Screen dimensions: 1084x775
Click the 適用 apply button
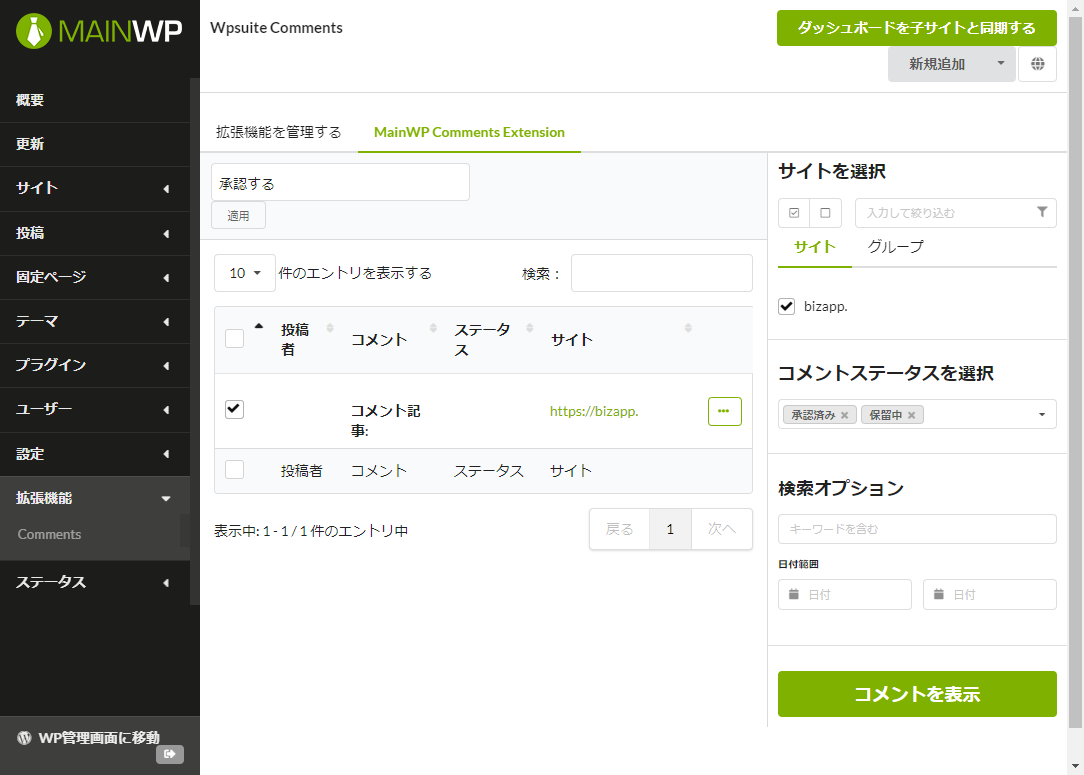coord(239,216)
